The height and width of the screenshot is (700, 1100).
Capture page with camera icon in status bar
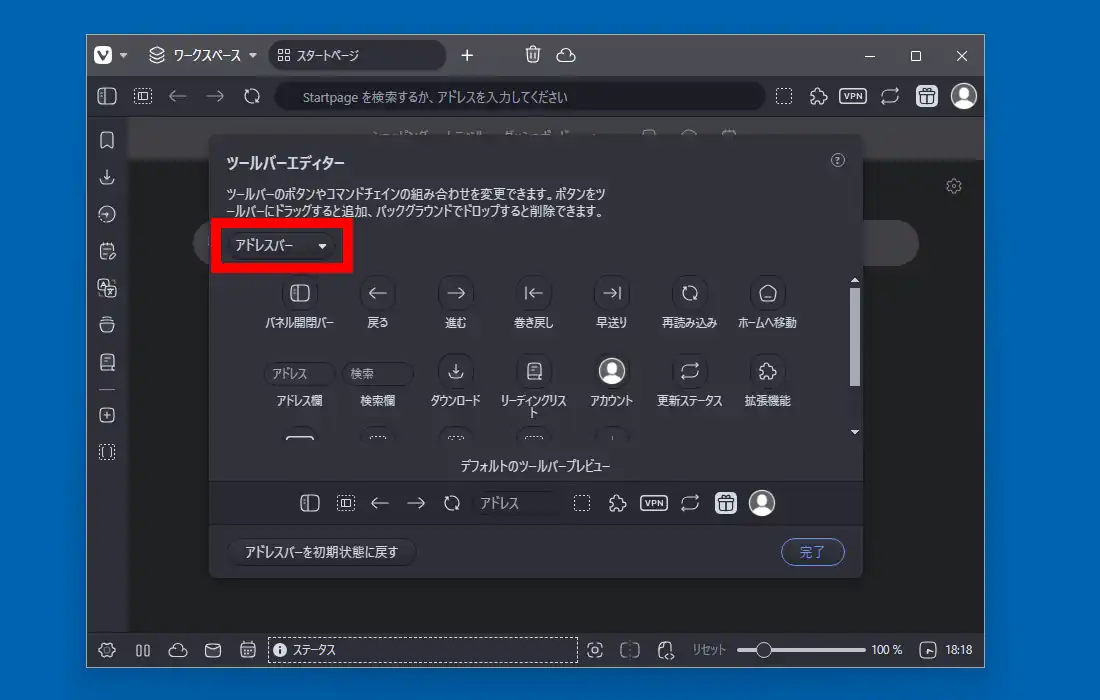[x=595, y=650]
